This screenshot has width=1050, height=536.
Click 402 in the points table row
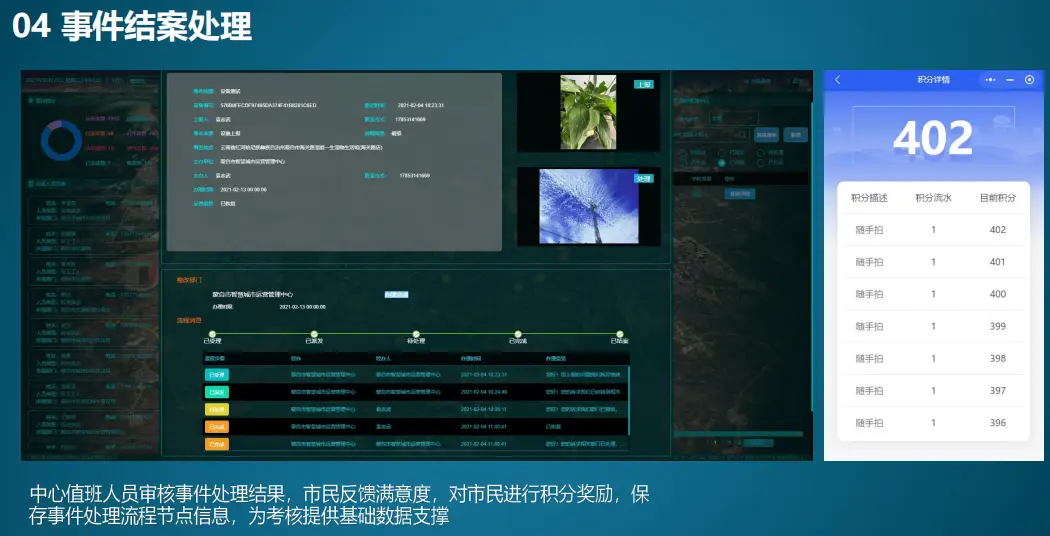pos(998,230)
